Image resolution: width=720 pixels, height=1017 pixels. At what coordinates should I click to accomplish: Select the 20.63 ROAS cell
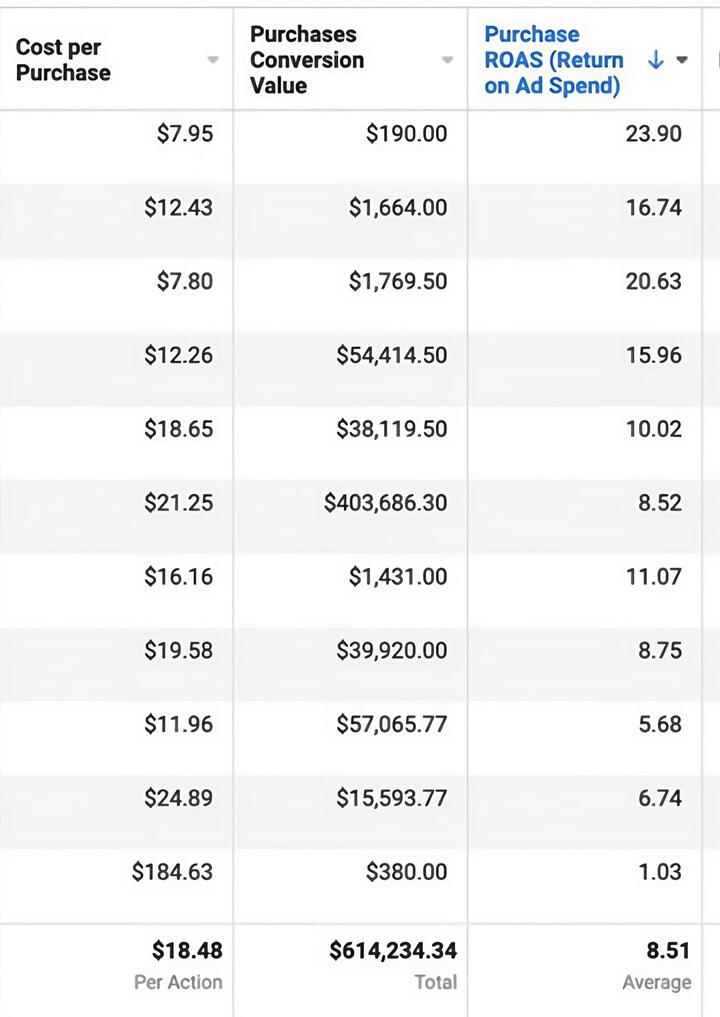coord(654,282)
